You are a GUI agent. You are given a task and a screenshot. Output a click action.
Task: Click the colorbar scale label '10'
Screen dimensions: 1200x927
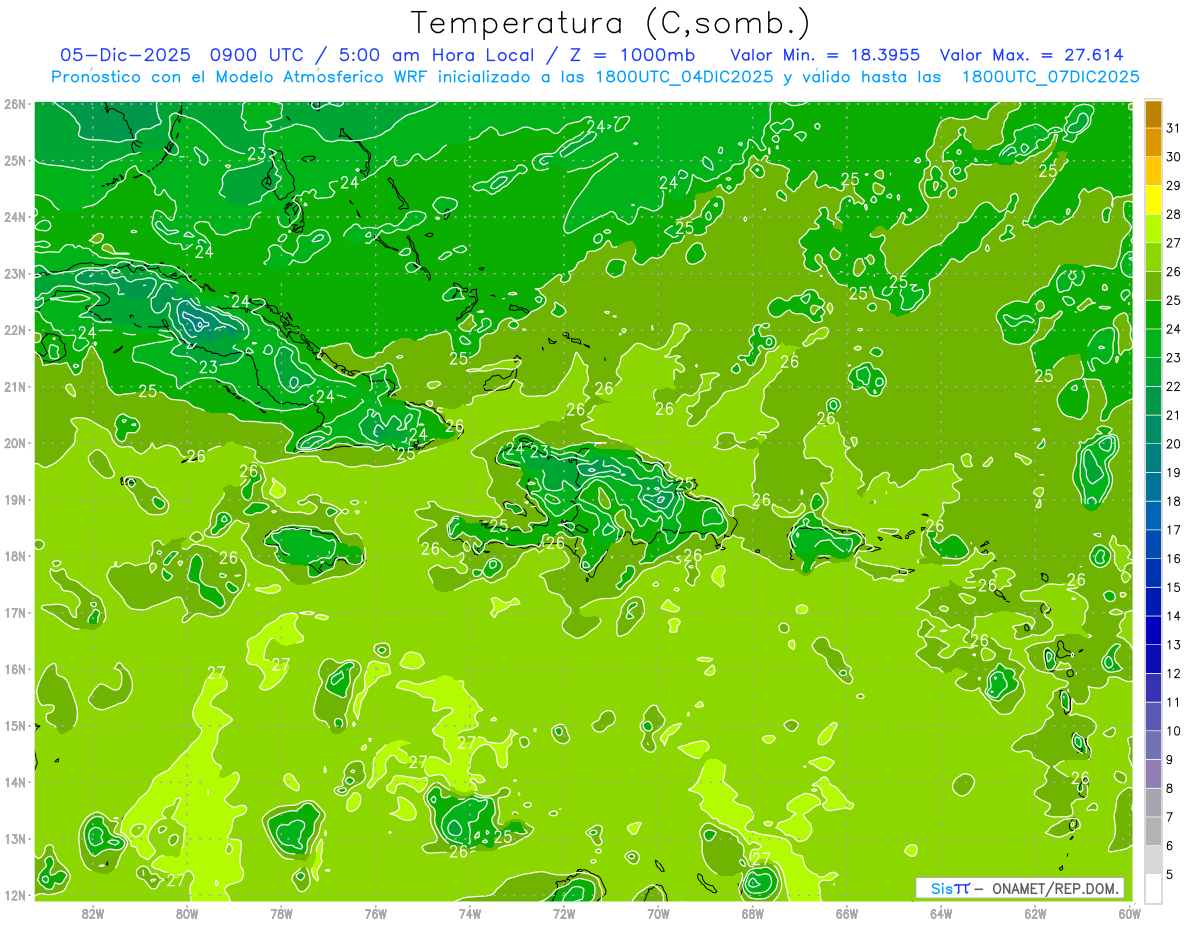click(x=1174, y=730)
